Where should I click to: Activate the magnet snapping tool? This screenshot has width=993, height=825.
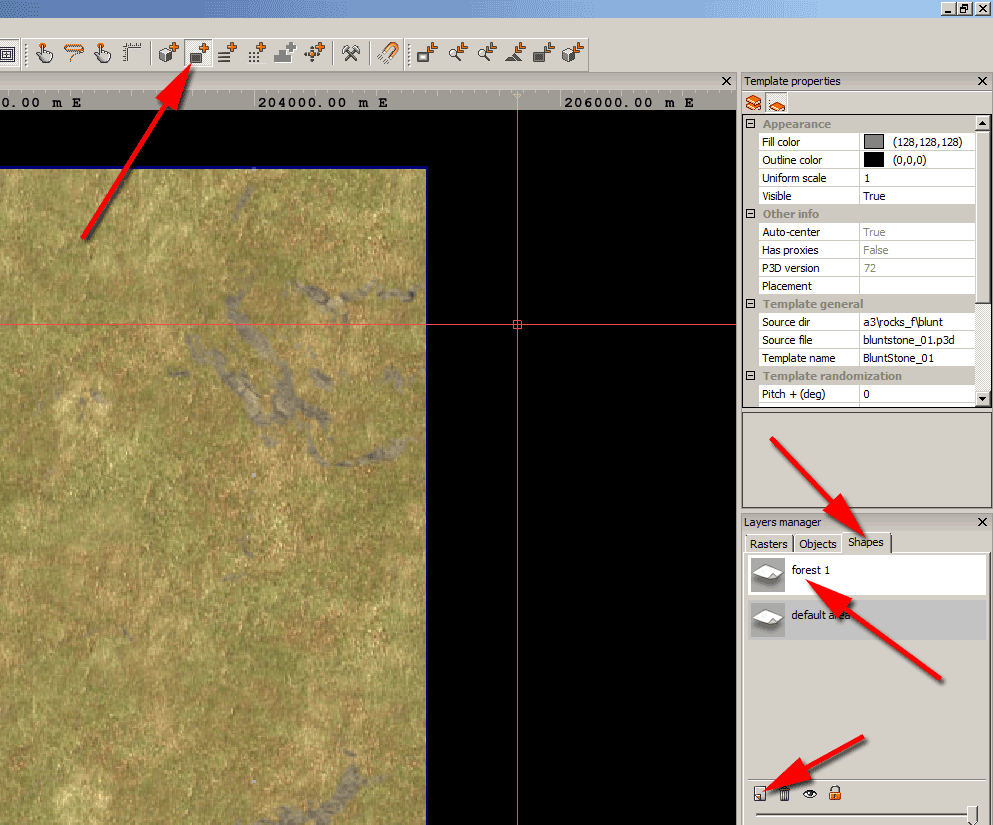point(388,53)
